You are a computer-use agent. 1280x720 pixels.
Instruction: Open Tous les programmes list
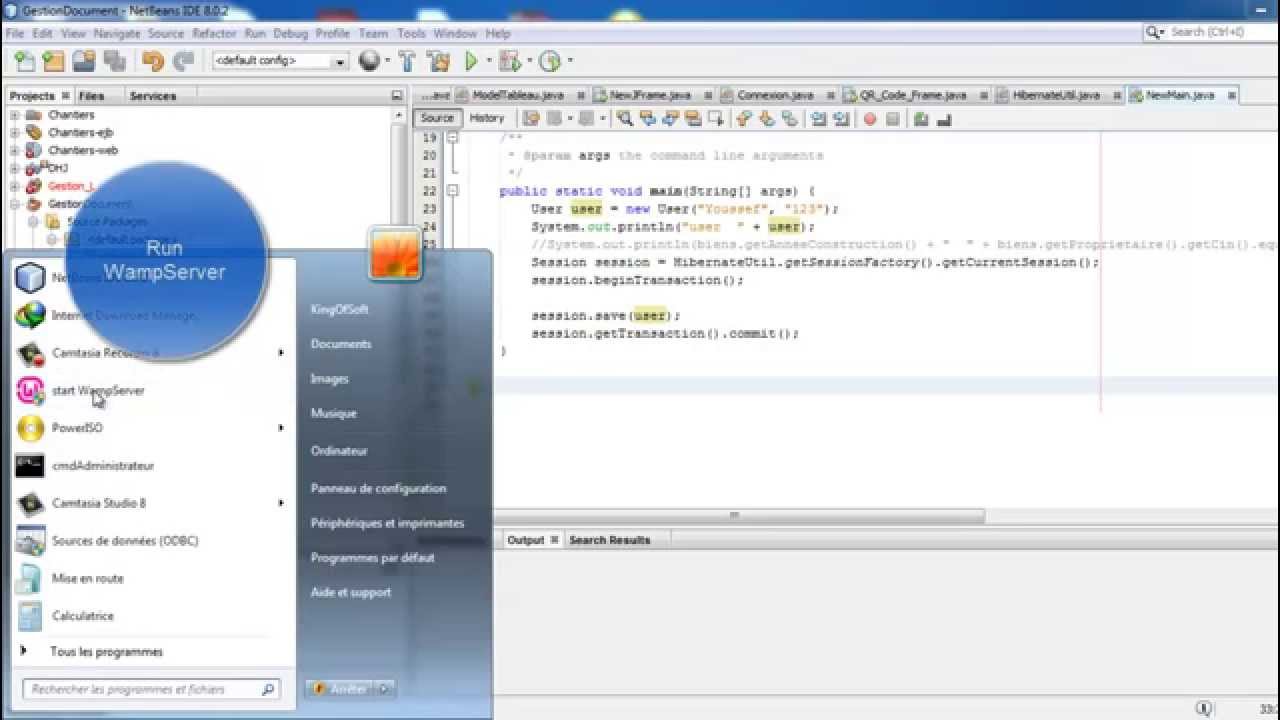click(106, 652)
